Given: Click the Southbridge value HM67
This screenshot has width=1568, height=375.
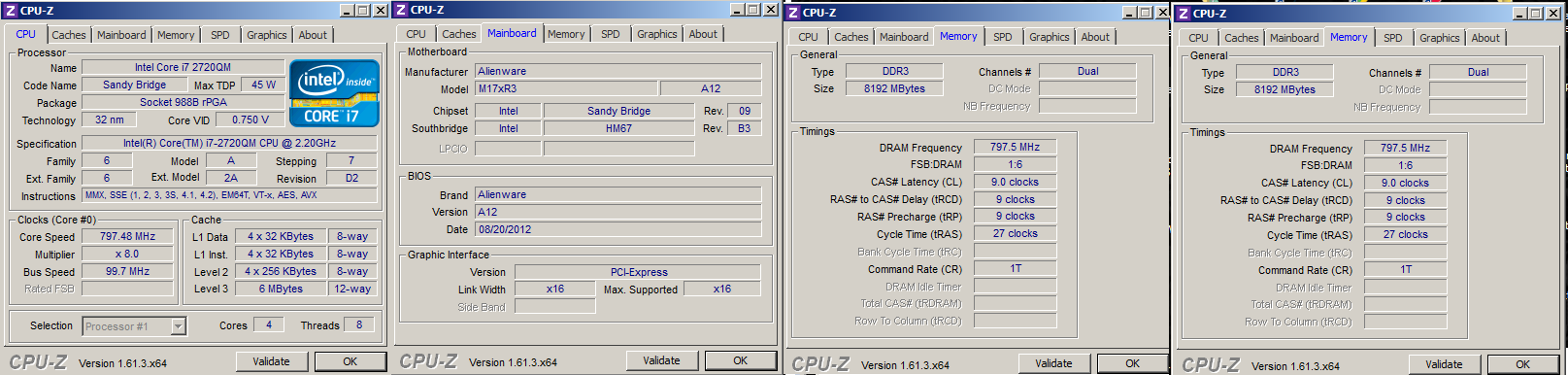Looking at the screenshot, I should 618,128.
